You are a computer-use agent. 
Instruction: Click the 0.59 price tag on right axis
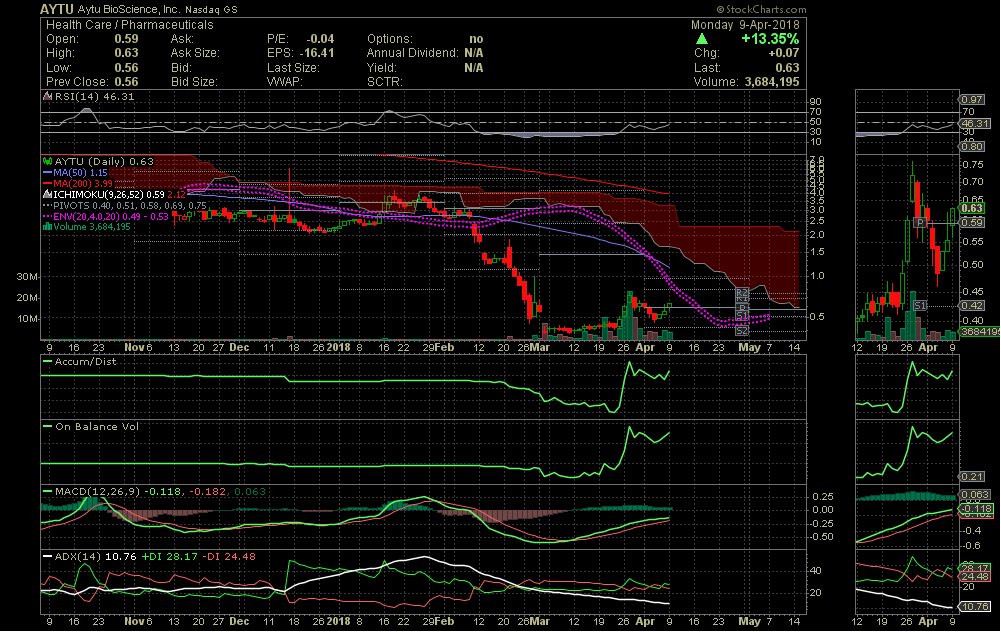972,222
